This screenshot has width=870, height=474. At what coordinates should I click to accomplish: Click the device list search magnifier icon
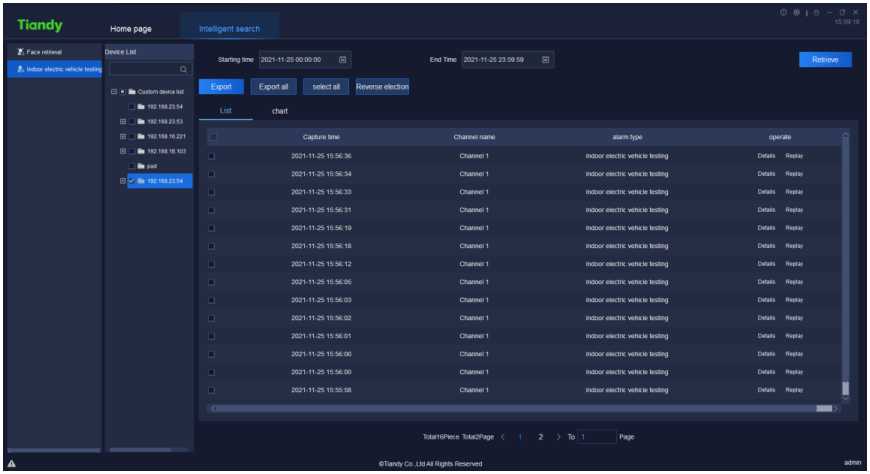coord(183,70)
